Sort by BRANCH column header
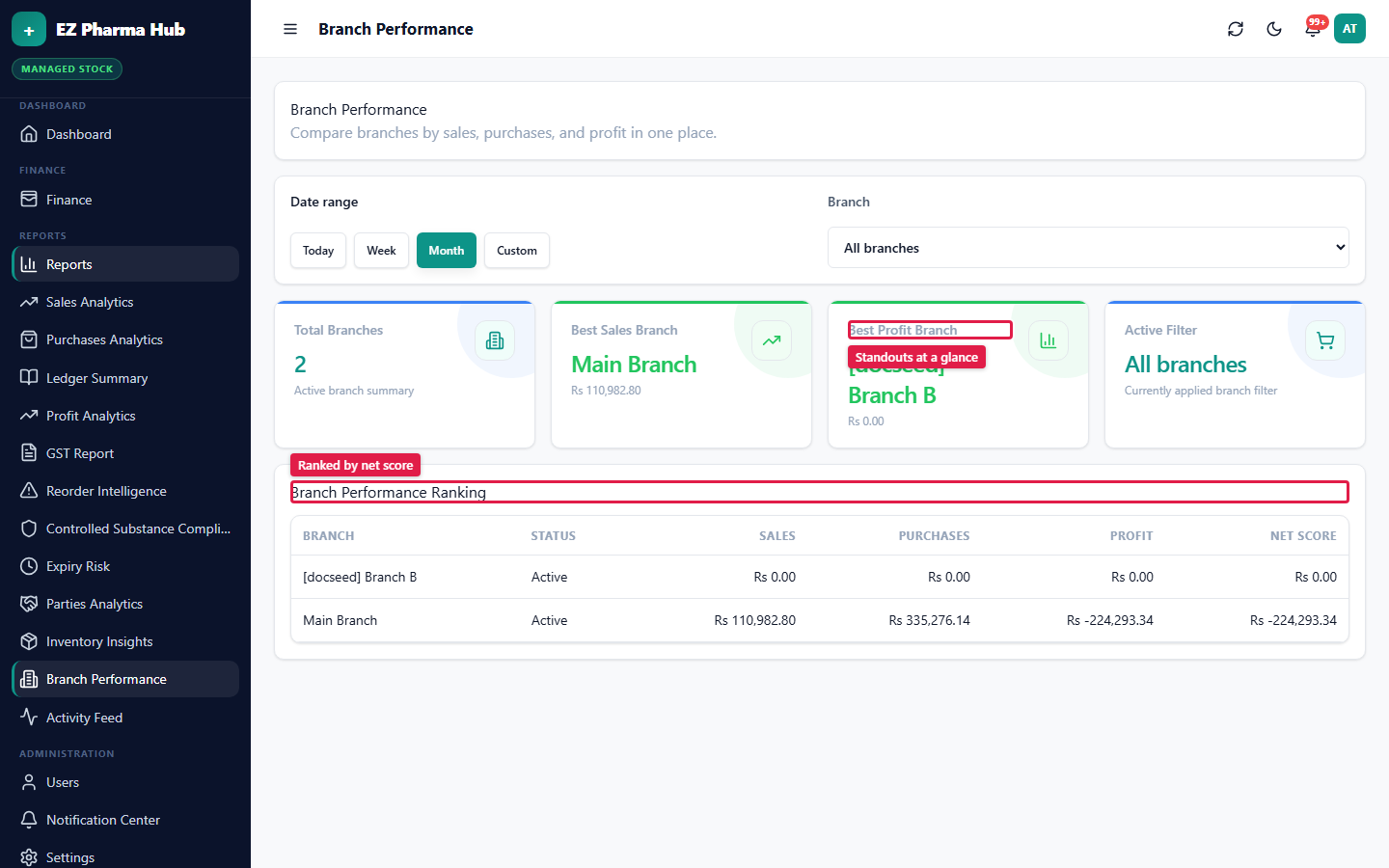Image resolution: width=1389 pixels, height=868 pixels. coord(328,536)
